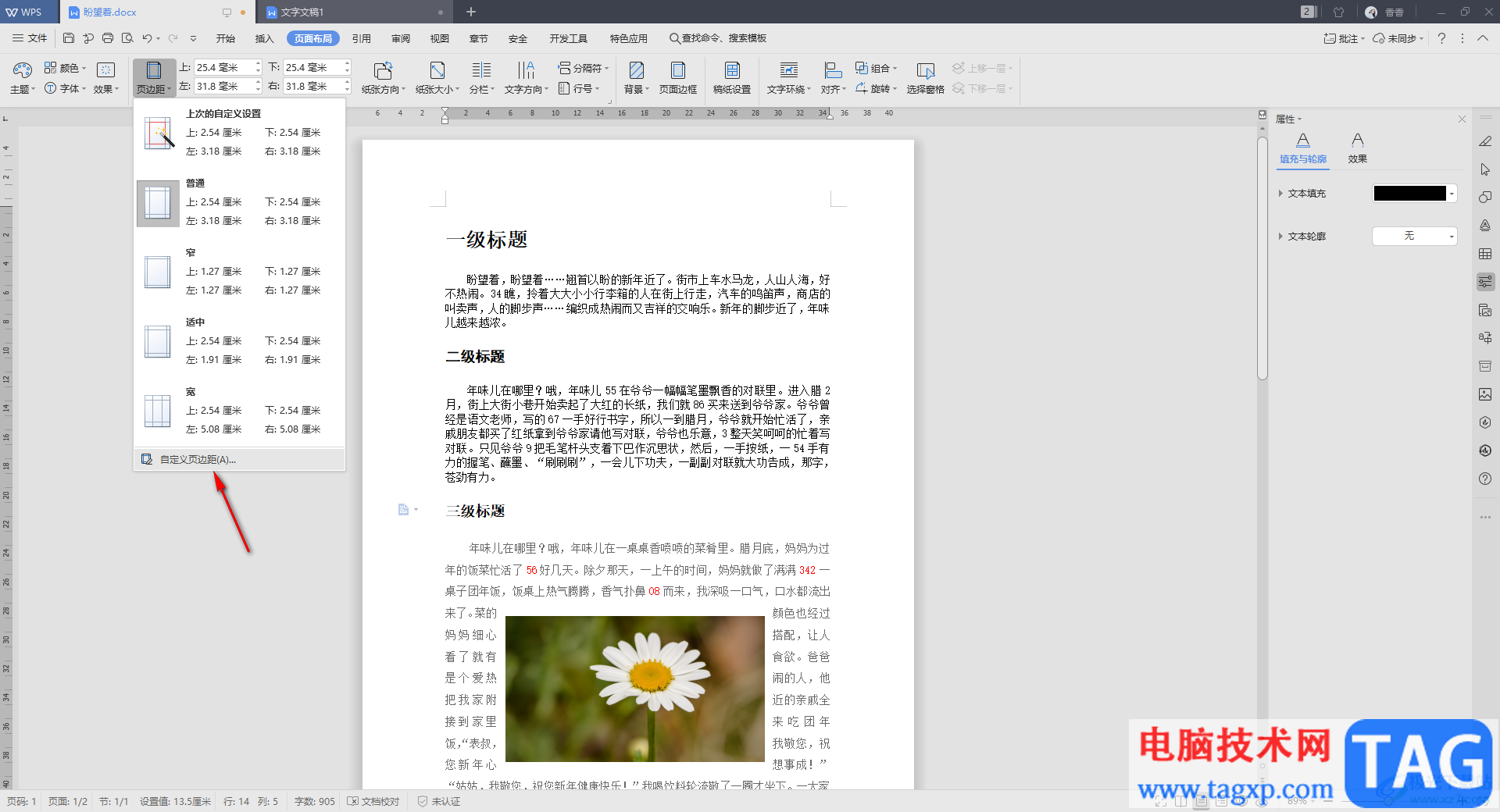This screenshot has height=812, width=1500.
Task: Collapse the ribbon with the caret icon
Action: (1482, 38)
